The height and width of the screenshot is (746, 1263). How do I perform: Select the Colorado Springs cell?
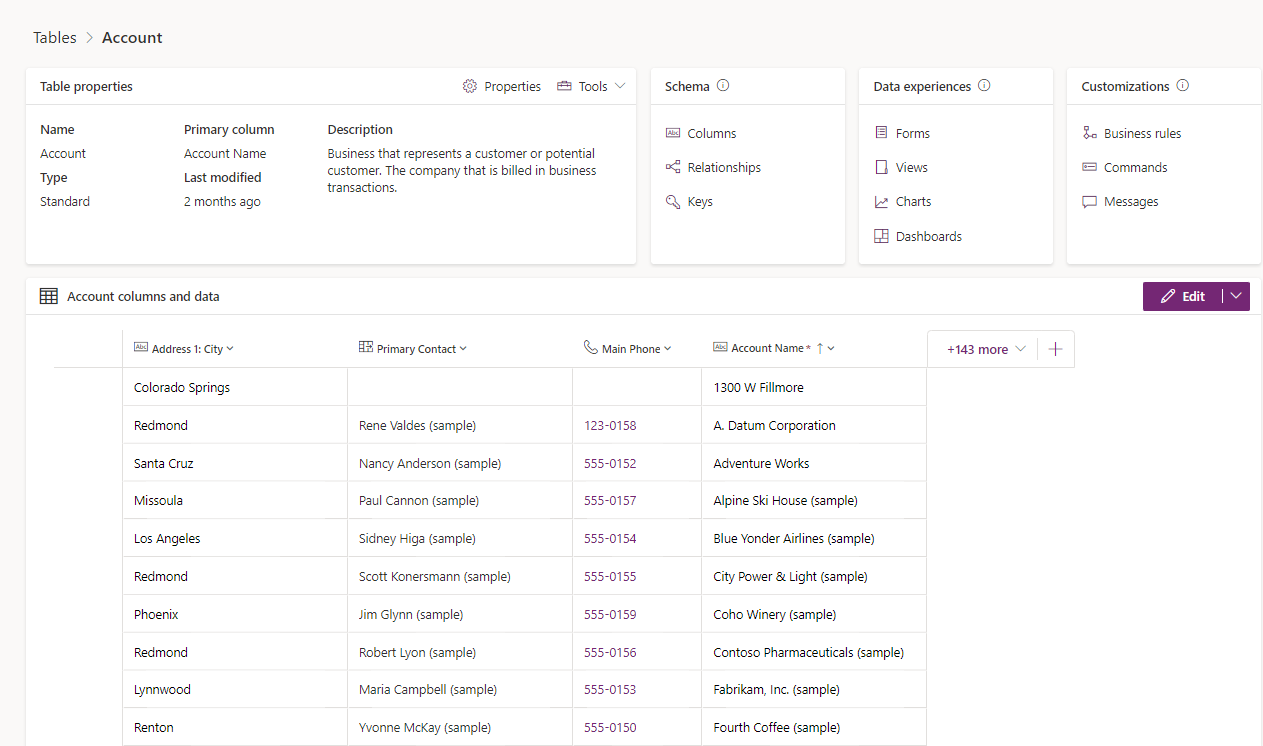coord(235,387)
